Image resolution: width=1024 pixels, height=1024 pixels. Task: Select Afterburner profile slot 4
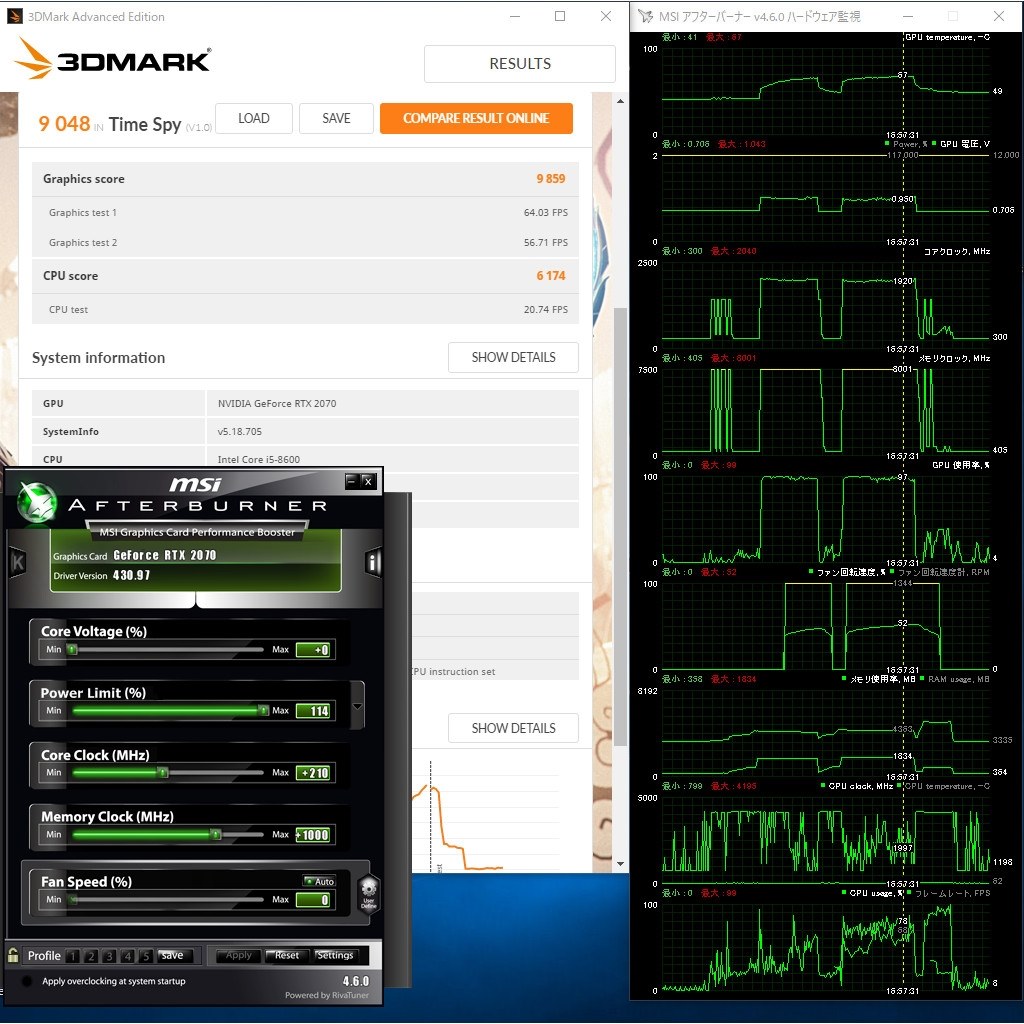(x=128, y=956)
